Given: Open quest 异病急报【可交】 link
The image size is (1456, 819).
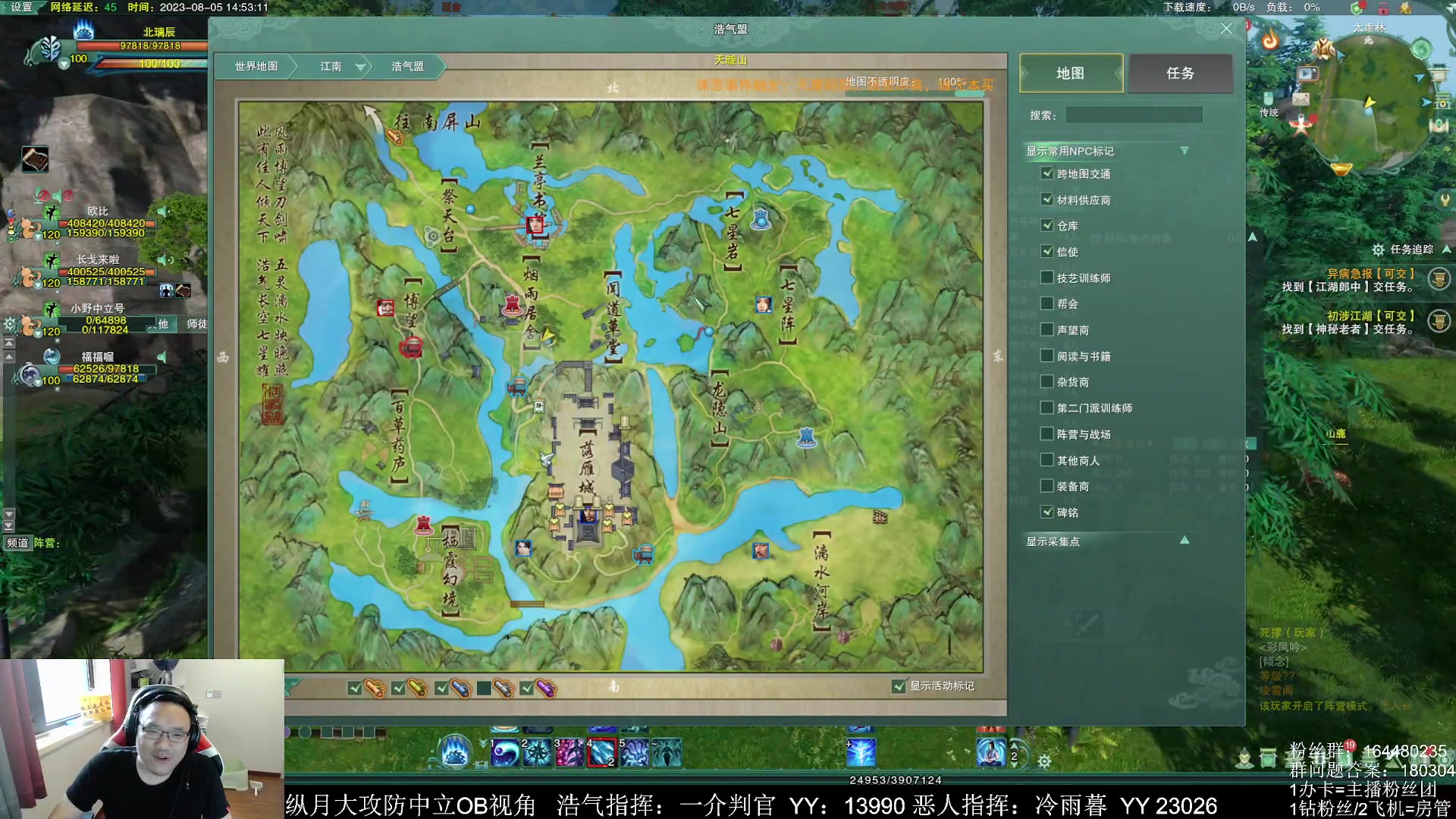Looking at the screenshot, I should 1371,274.
